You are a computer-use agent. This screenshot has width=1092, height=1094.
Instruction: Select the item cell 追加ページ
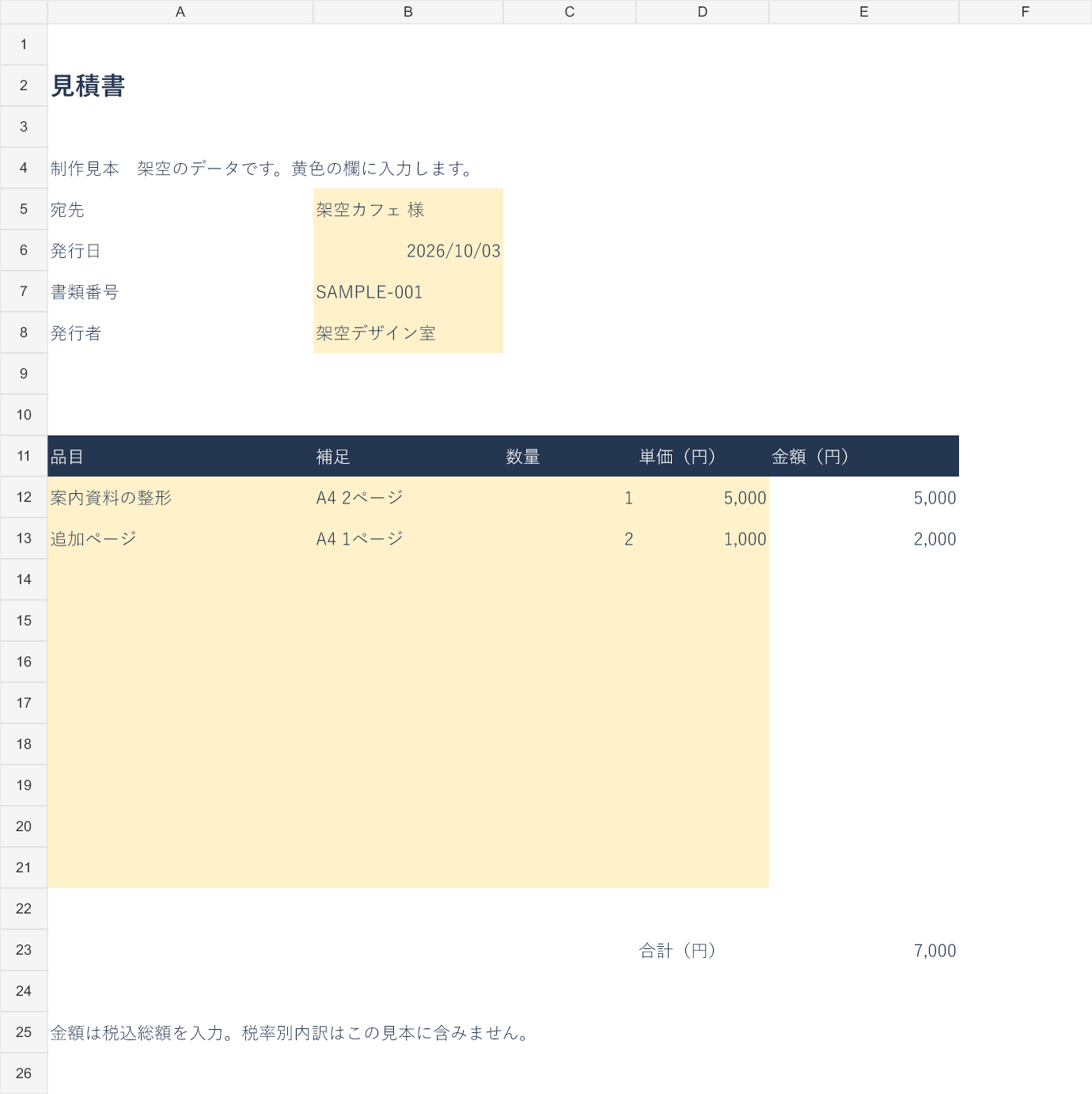[x=180, y=538]
